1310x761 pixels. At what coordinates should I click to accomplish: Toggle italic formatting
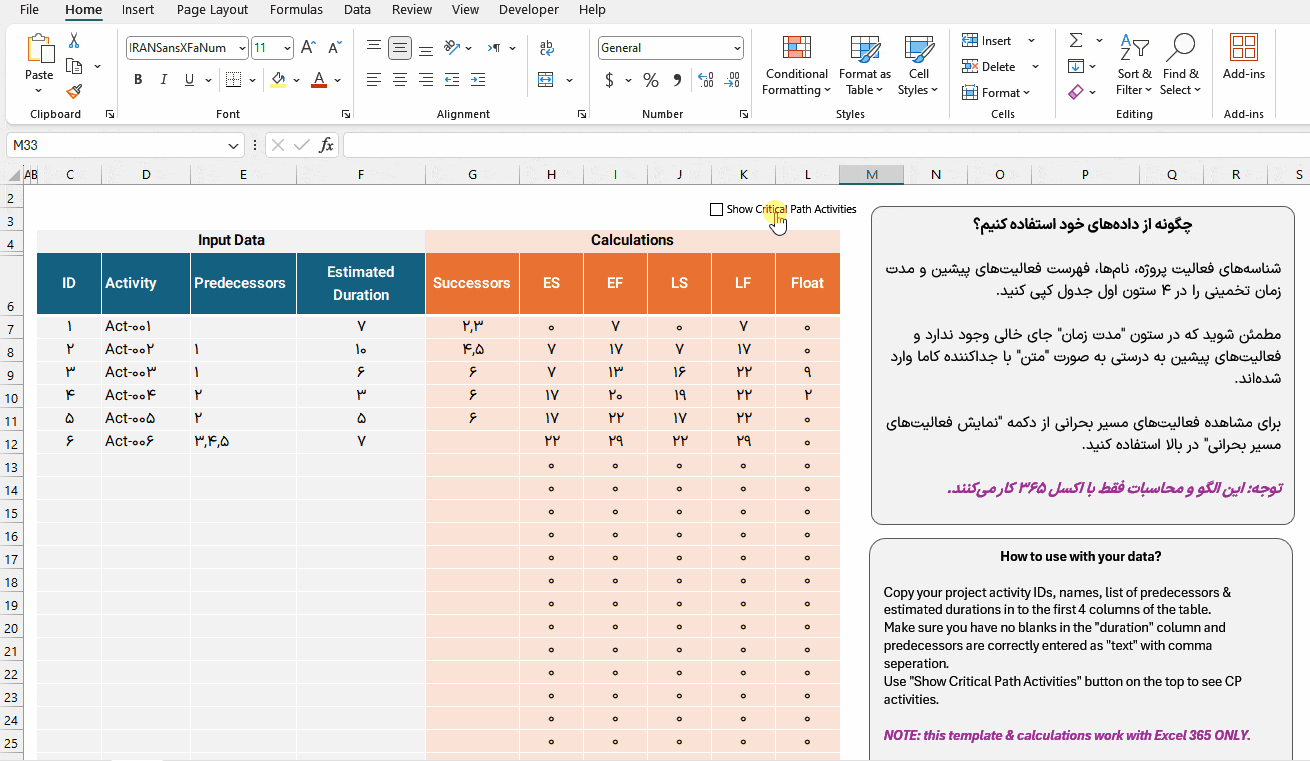[x=164, y=80]
